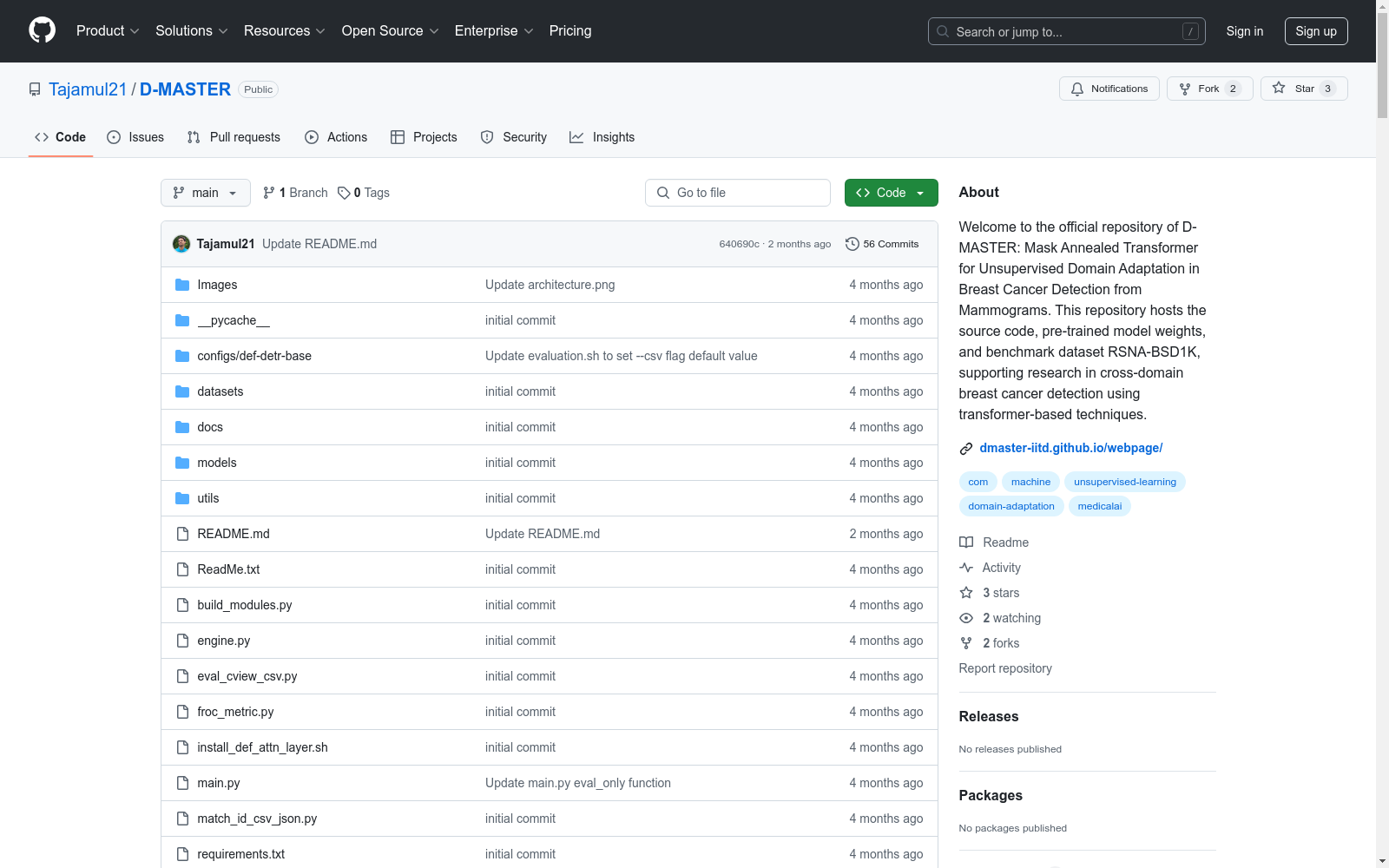
Task: Click the Search or jump to field
Action: pos(1067,31)
